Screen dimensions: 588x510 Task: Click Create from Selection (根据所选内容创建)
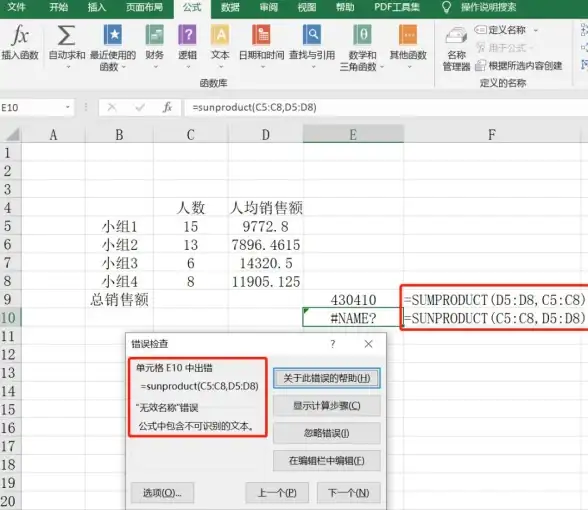pos(519,66)
